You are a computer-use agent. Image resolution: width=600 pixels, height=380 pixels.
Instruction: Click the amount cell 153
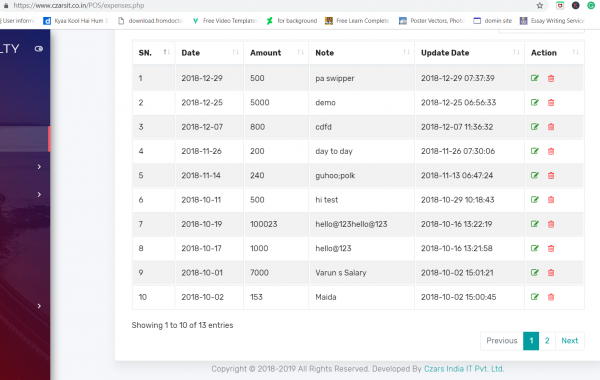pos(256,297)
